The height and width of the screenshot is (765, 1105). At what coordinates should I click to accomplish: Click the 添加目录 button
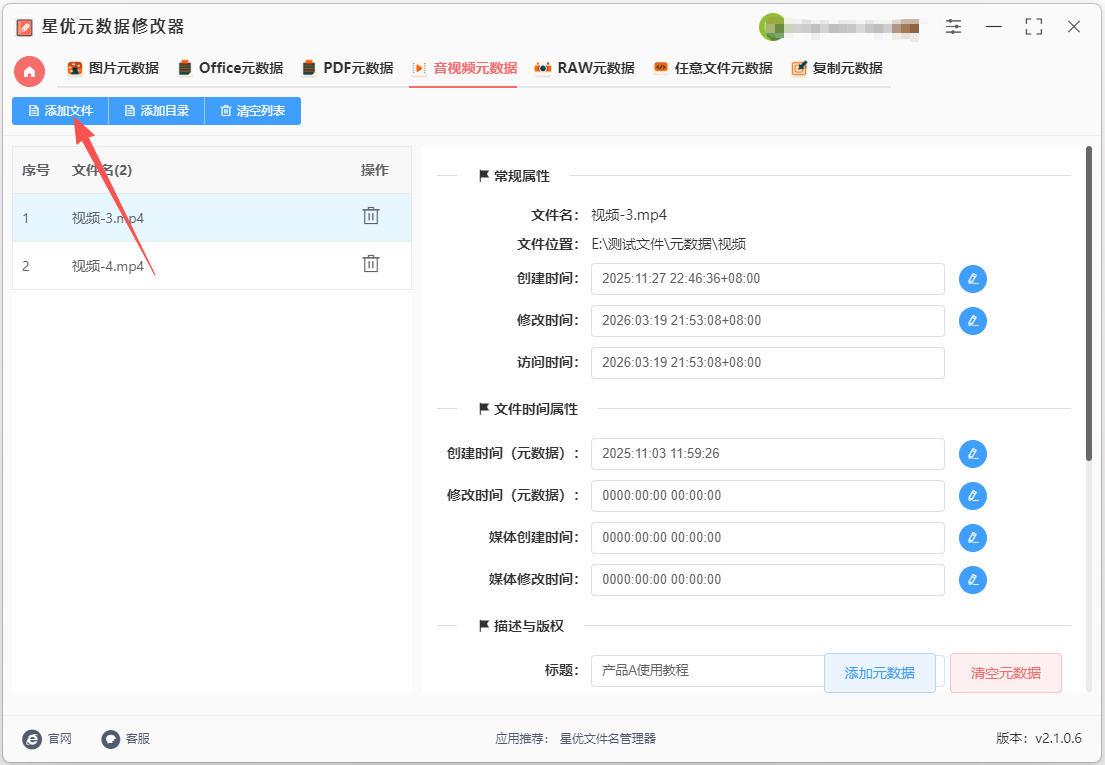[x=156, y=111]
